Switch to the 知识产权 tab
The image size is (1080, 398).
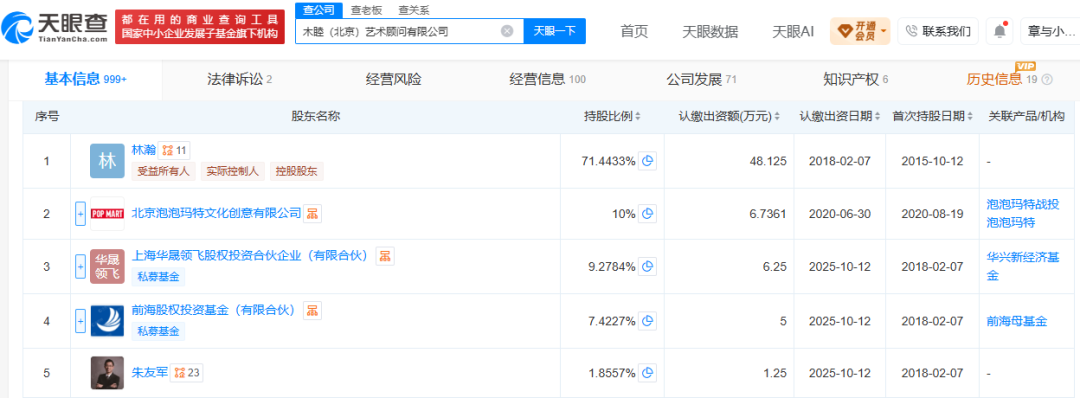[x=855, y=80]
